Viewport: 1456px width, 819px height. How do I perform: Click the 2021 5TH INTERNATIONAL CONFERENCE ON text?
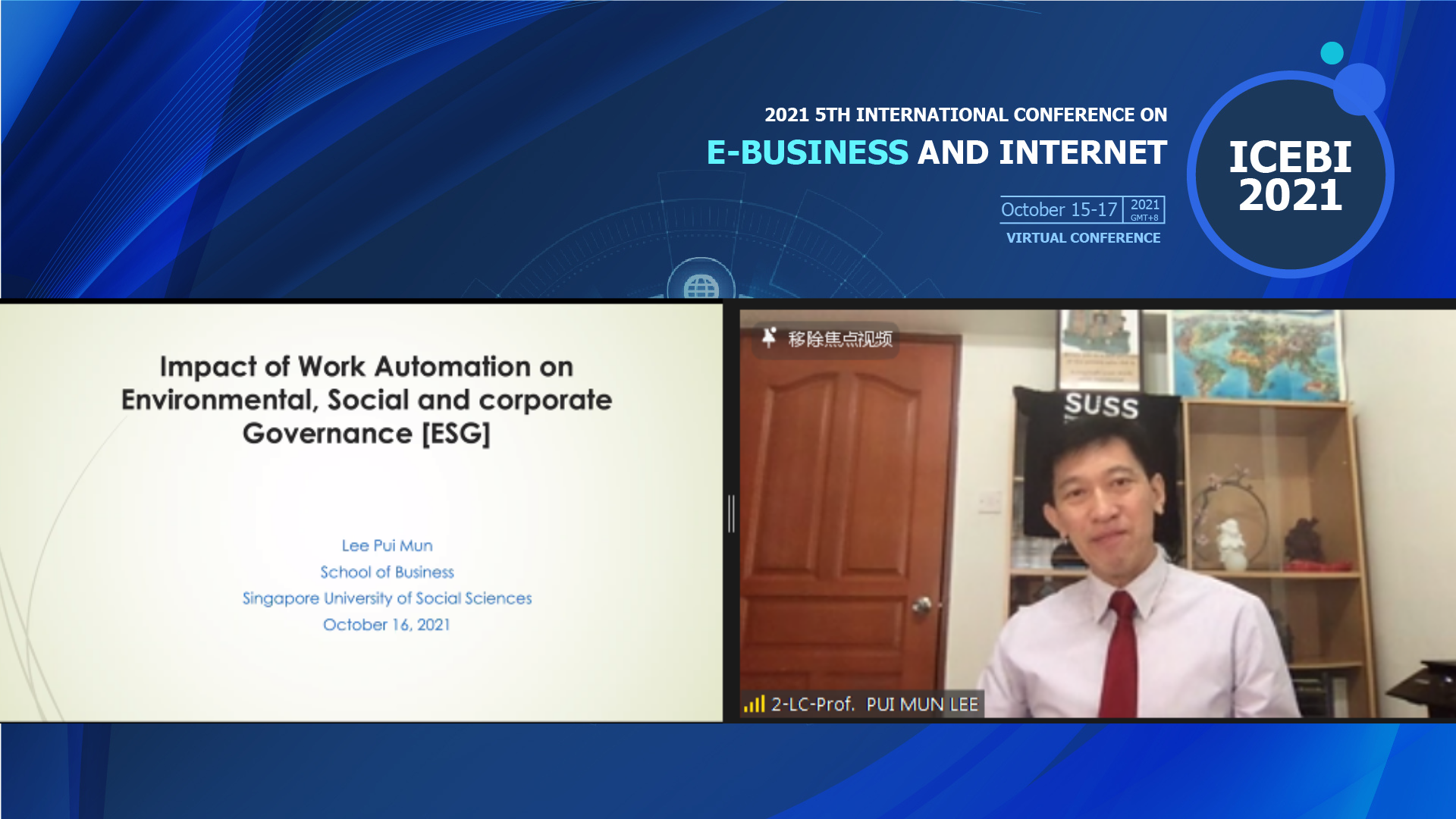point(965,115)
